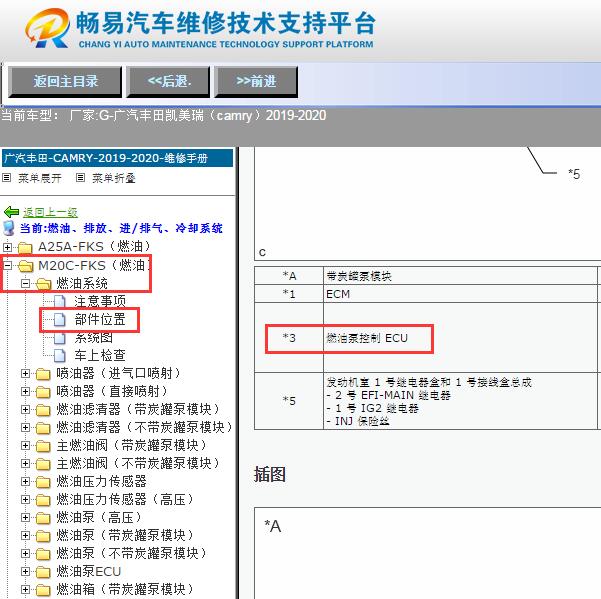Click the 菜单折叠 label
Viewport: 601px width, 599px height.
pos(113,178)
